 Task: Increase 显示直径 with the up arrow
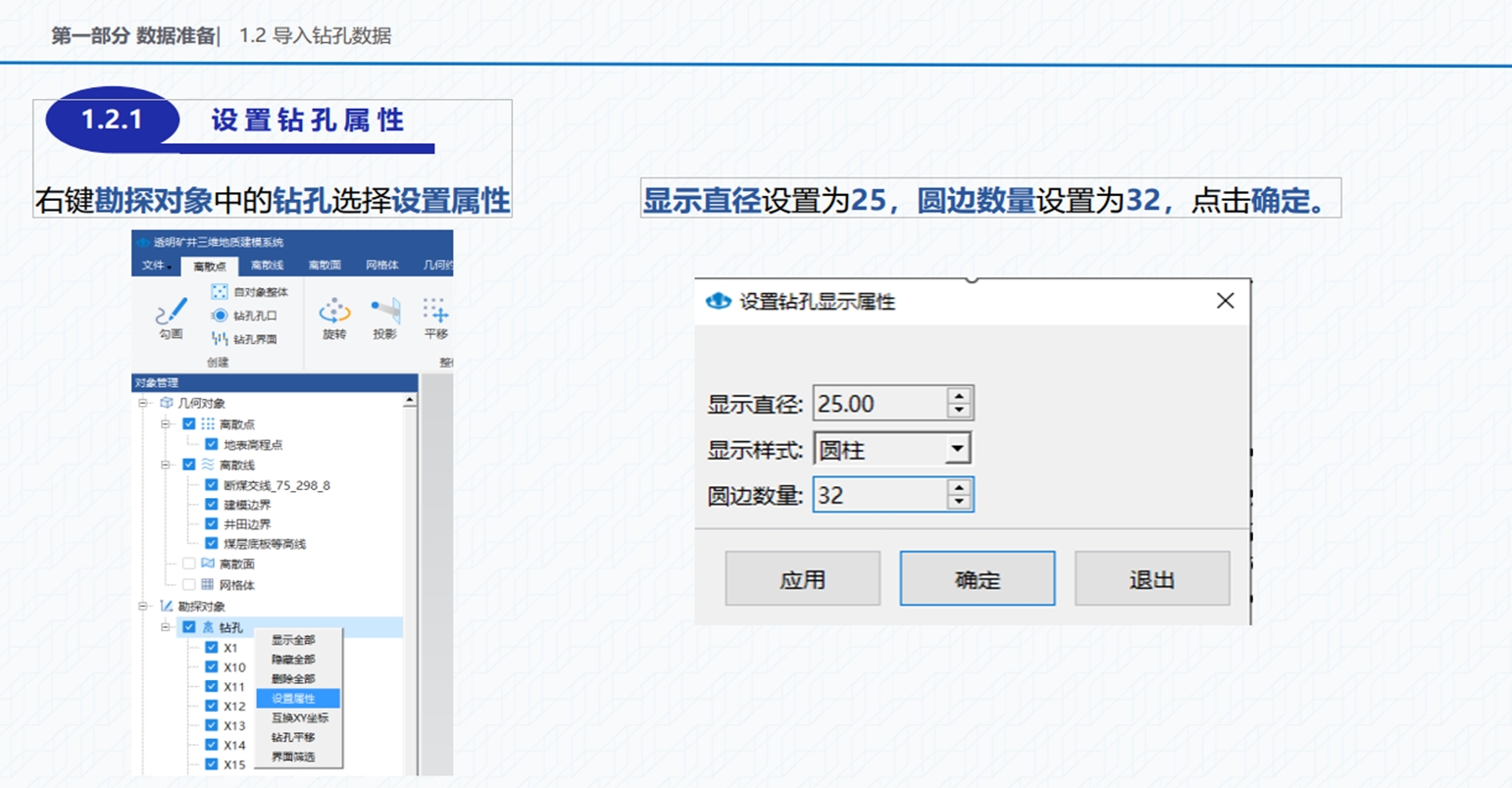click(959, 396)
